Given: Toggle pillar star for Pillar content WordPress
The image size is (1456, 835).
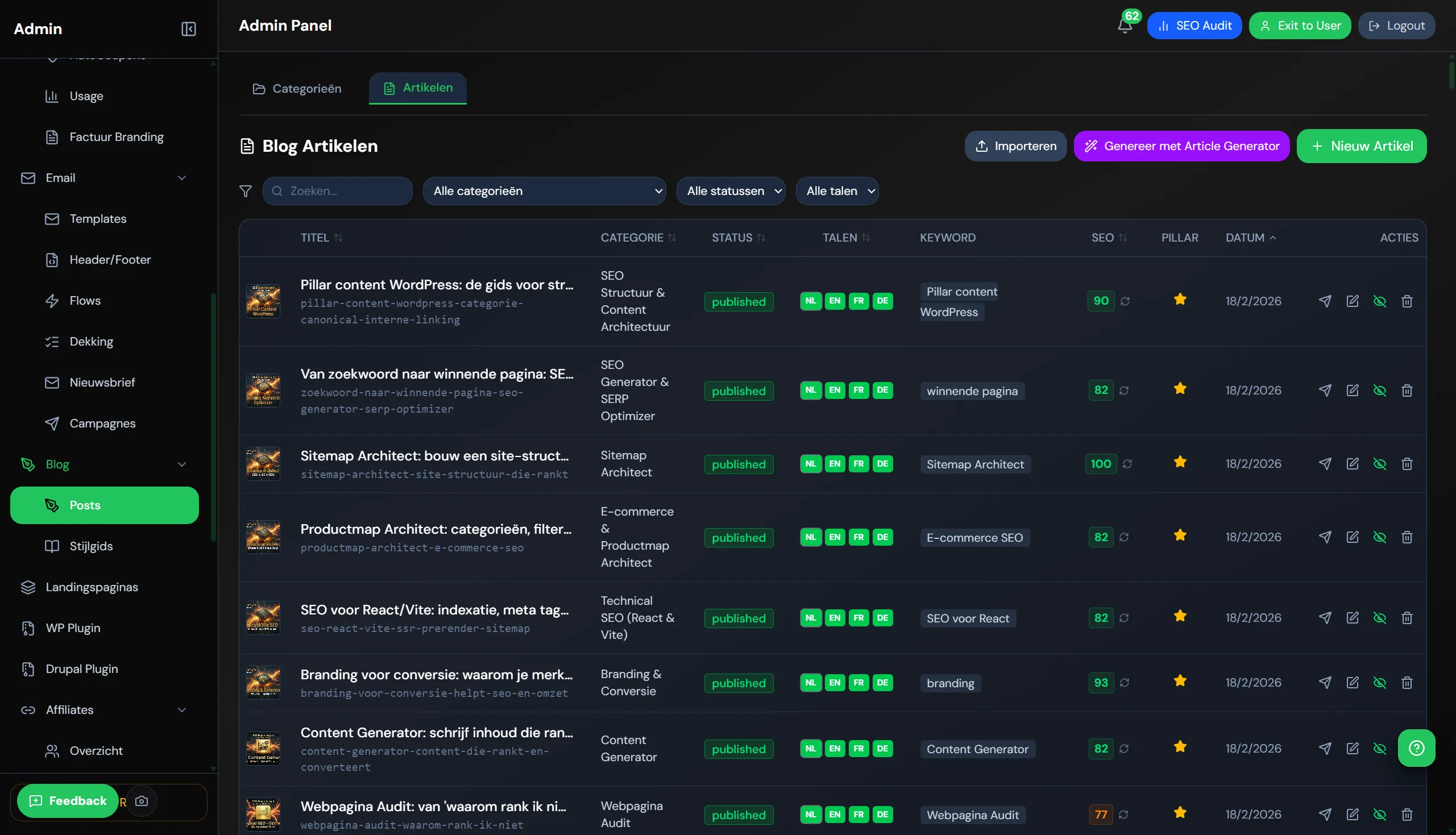Looking at the screenshot, I should click(x=1180, y=300).
